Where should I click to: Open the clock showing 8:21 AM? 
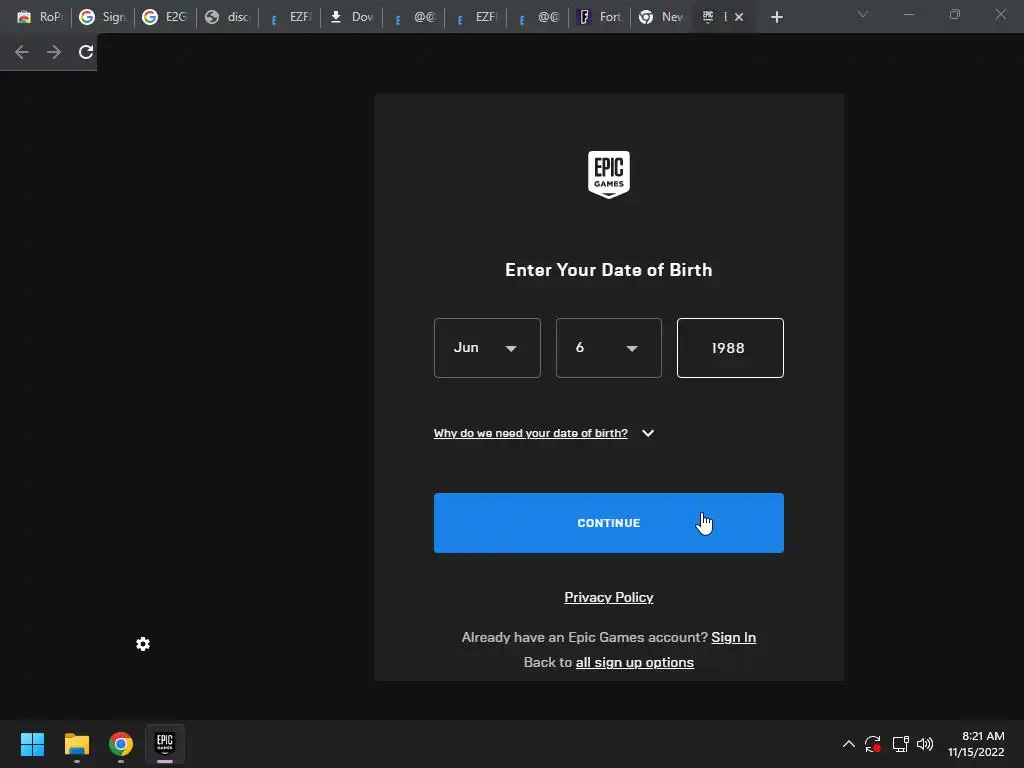tap(976, 744)
